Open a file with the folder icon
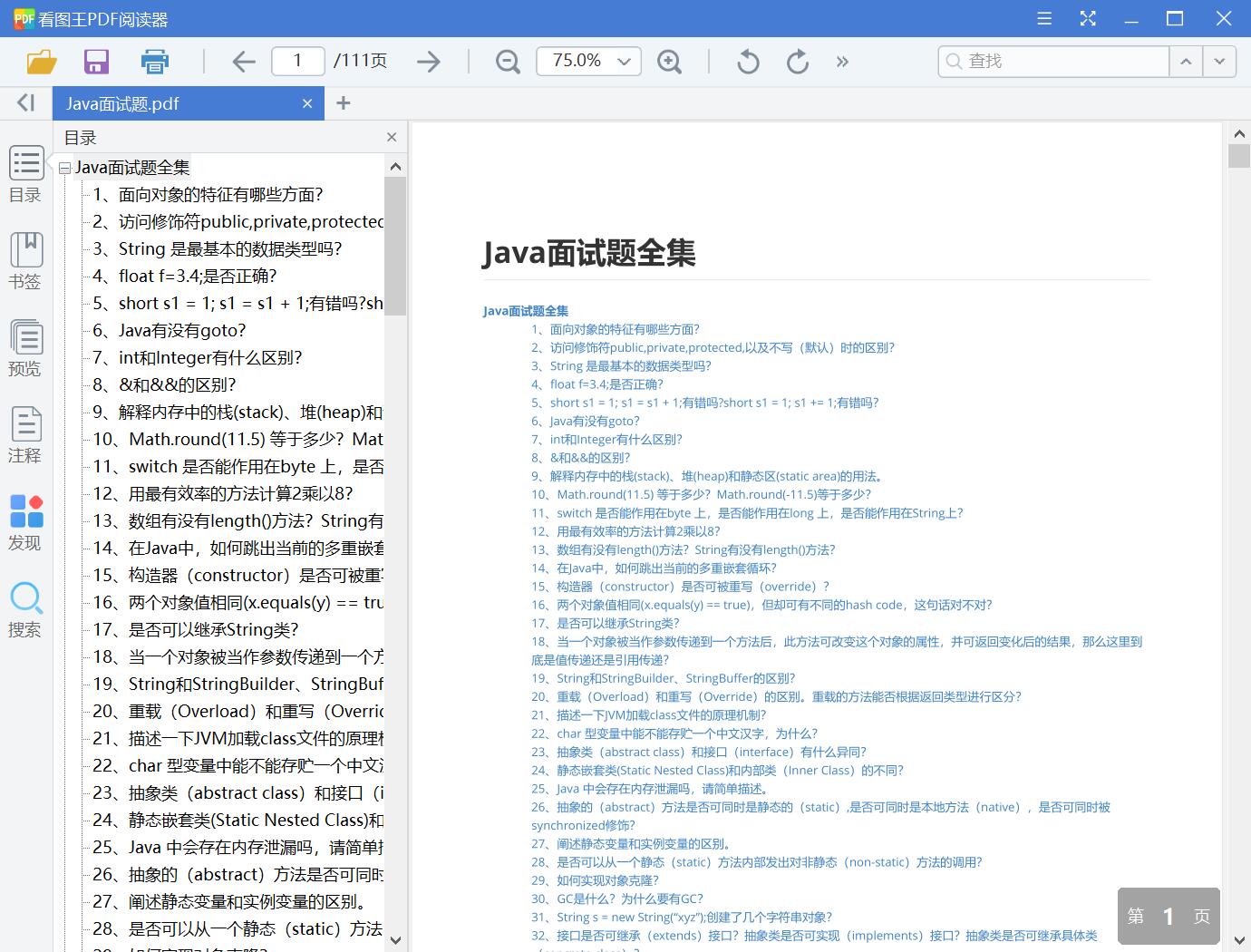The image size is (1251, 952). tap(42, 62)
